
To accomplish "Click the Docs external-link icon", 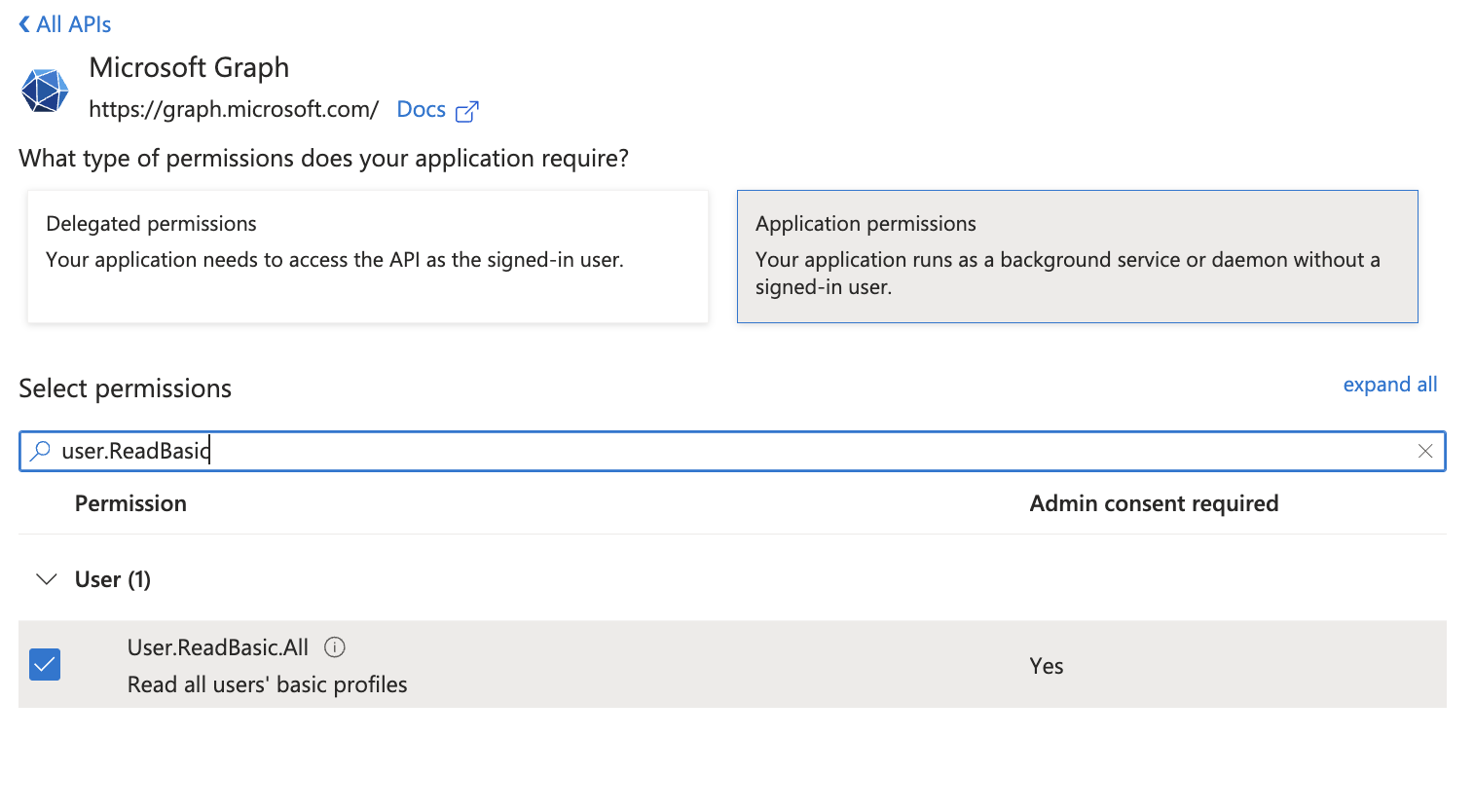I will (467, 111).
